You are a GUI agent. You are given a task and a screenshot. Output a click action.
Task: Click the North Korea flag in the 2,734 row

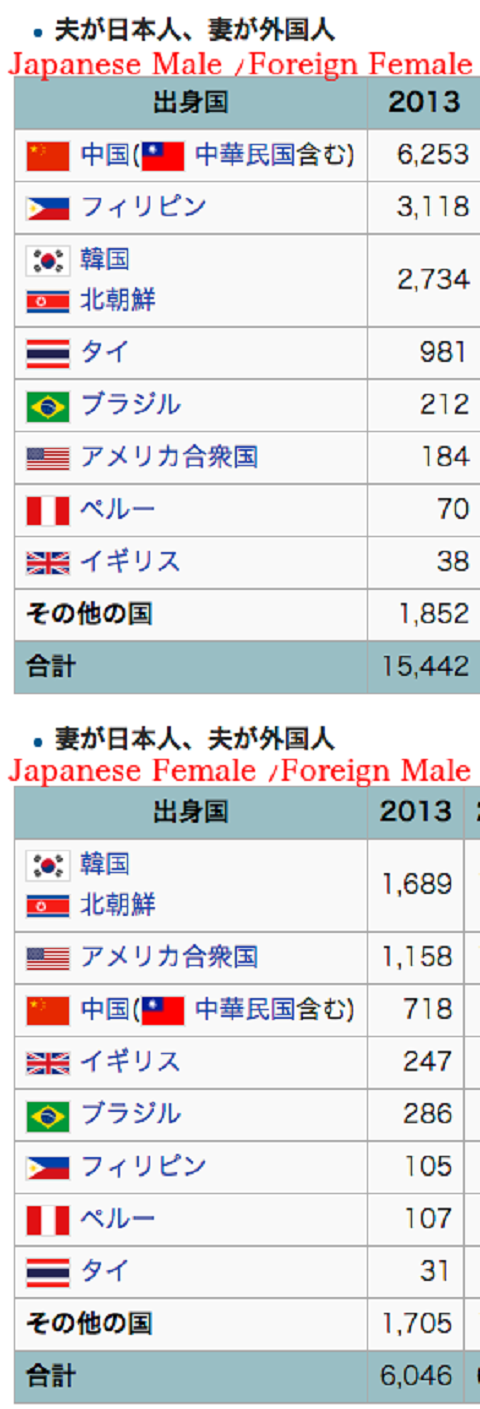(48, 301)
